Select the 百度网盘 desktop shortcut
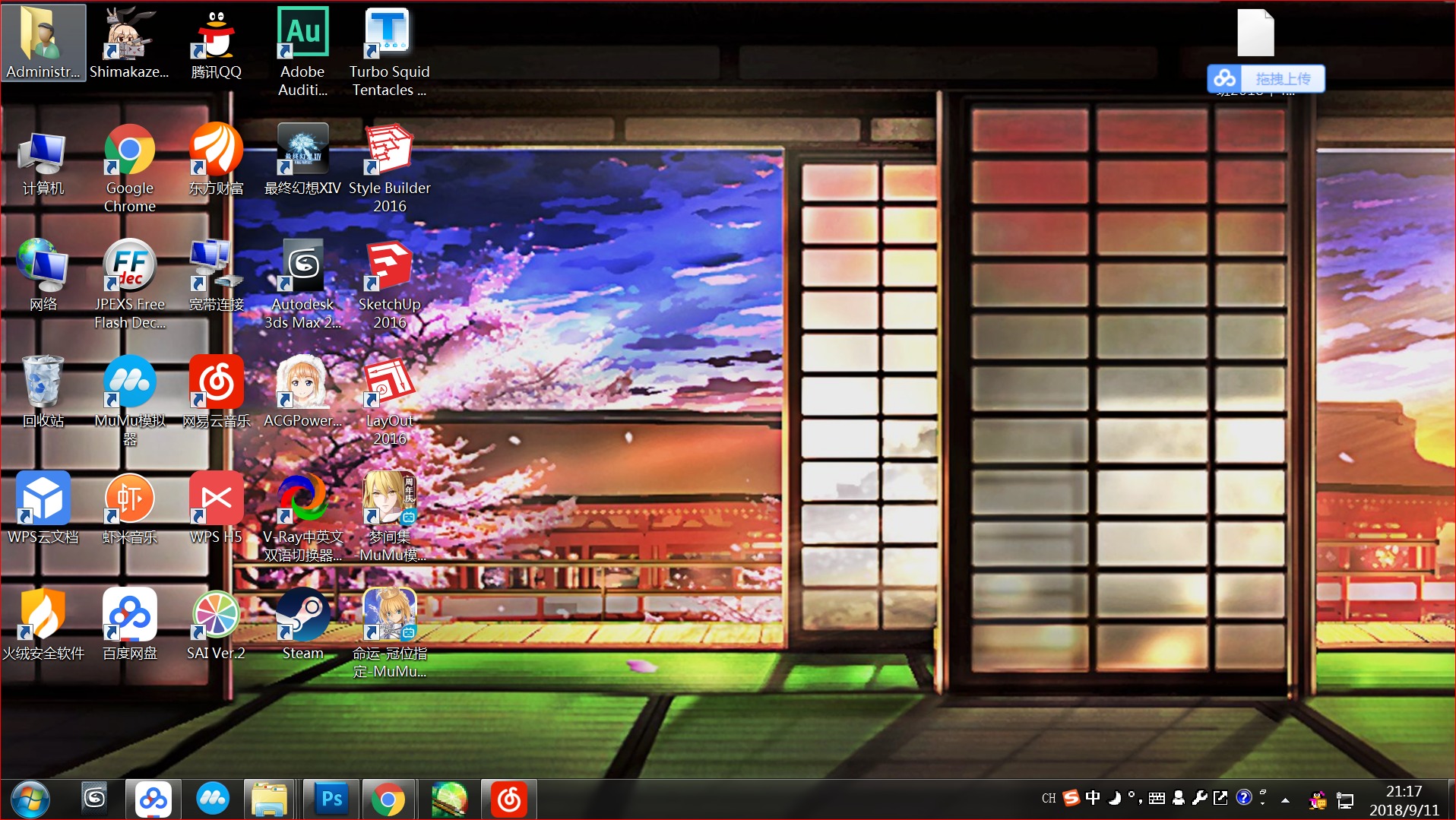This screenshot has height=820, width=1456. (130, 625)
